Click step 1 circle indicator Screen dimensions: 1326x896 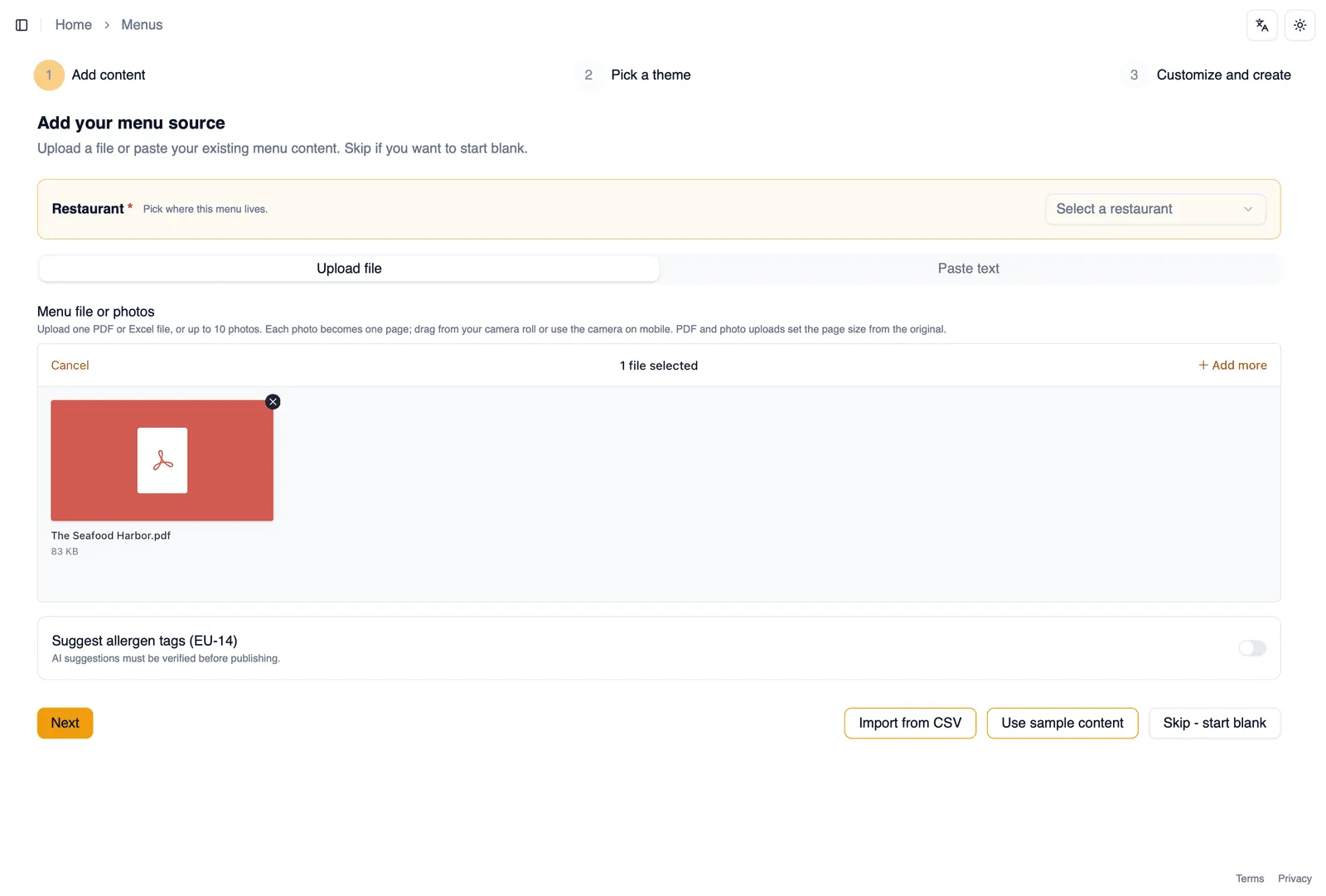49,75
